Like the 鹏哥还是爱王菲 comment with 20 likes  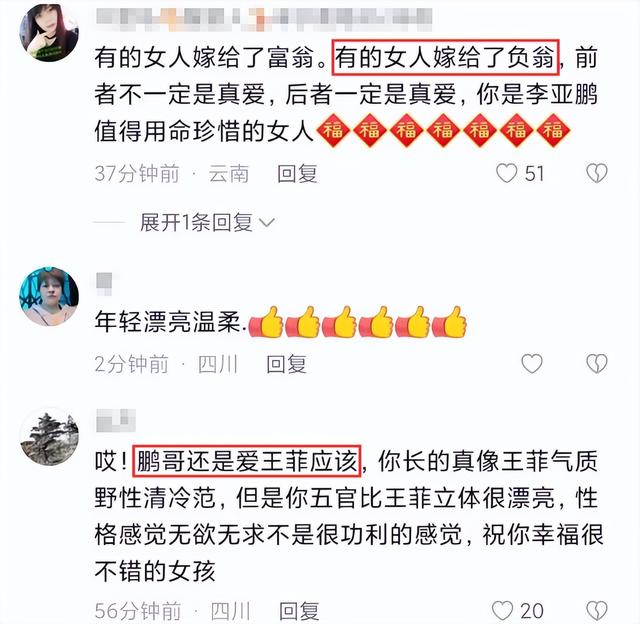tap(502, 611)
